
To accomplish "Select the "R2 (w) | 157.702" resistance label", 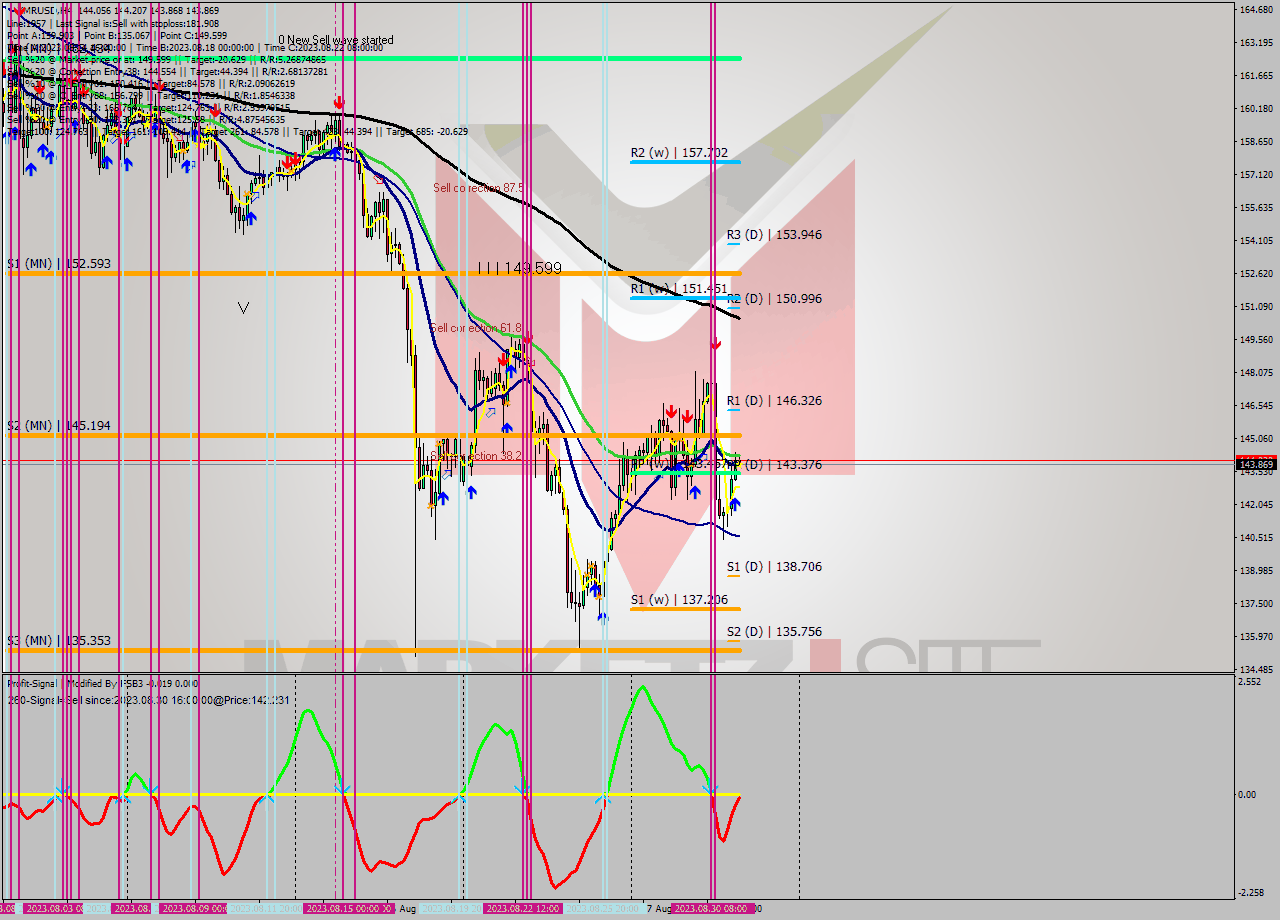I will pos(681,153).
